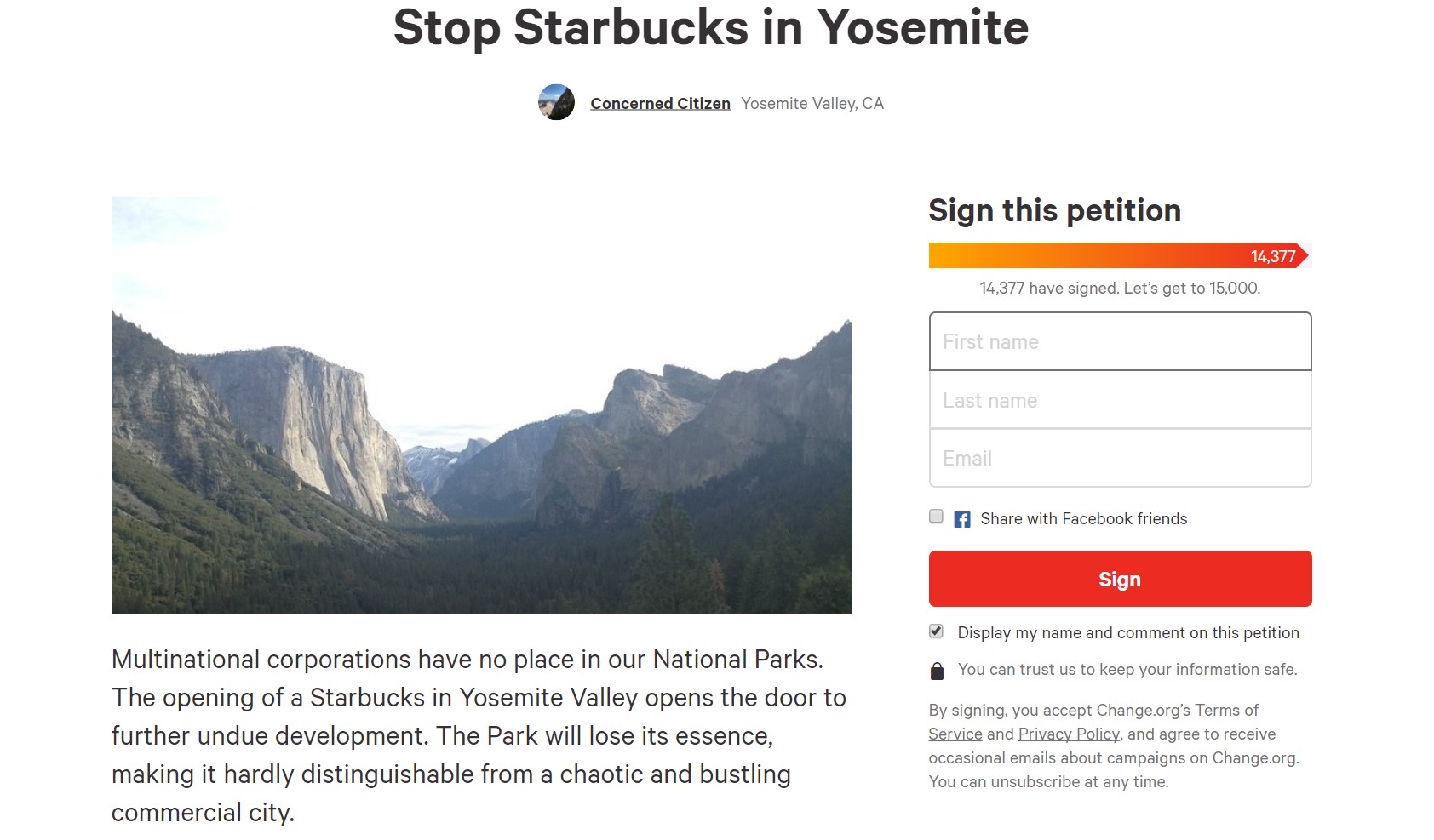Image resolution: width=1434 pixels, height=840 pixels.
Task: Click the petition description paragraph
Action: (479, 735)
